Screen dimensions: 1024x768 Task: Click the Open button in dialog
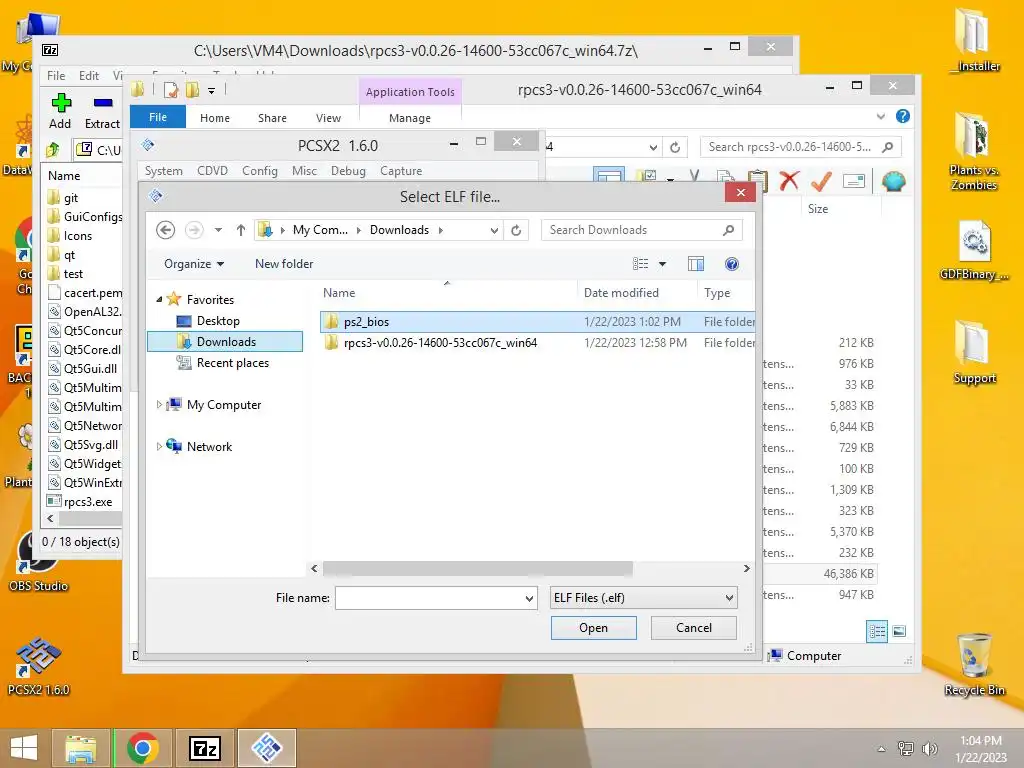tap(593, 628)
